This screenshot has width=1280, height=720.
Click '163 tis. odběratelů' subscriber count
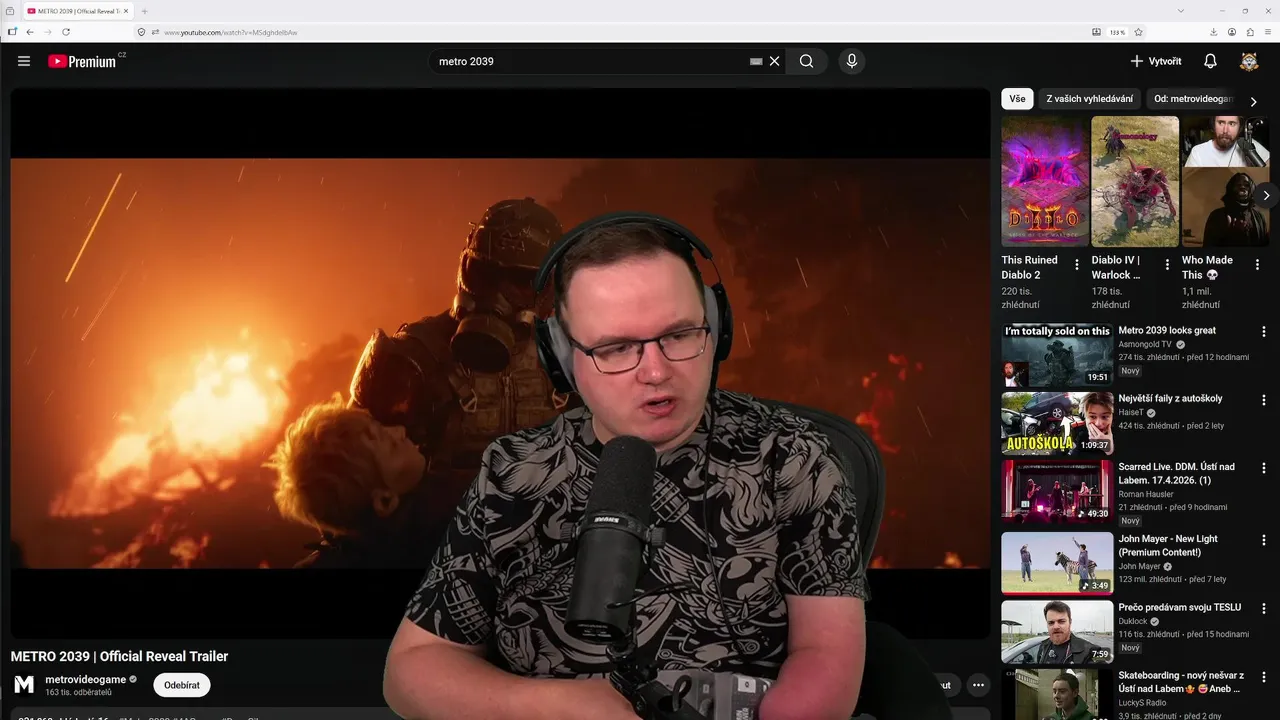[78, 692]
